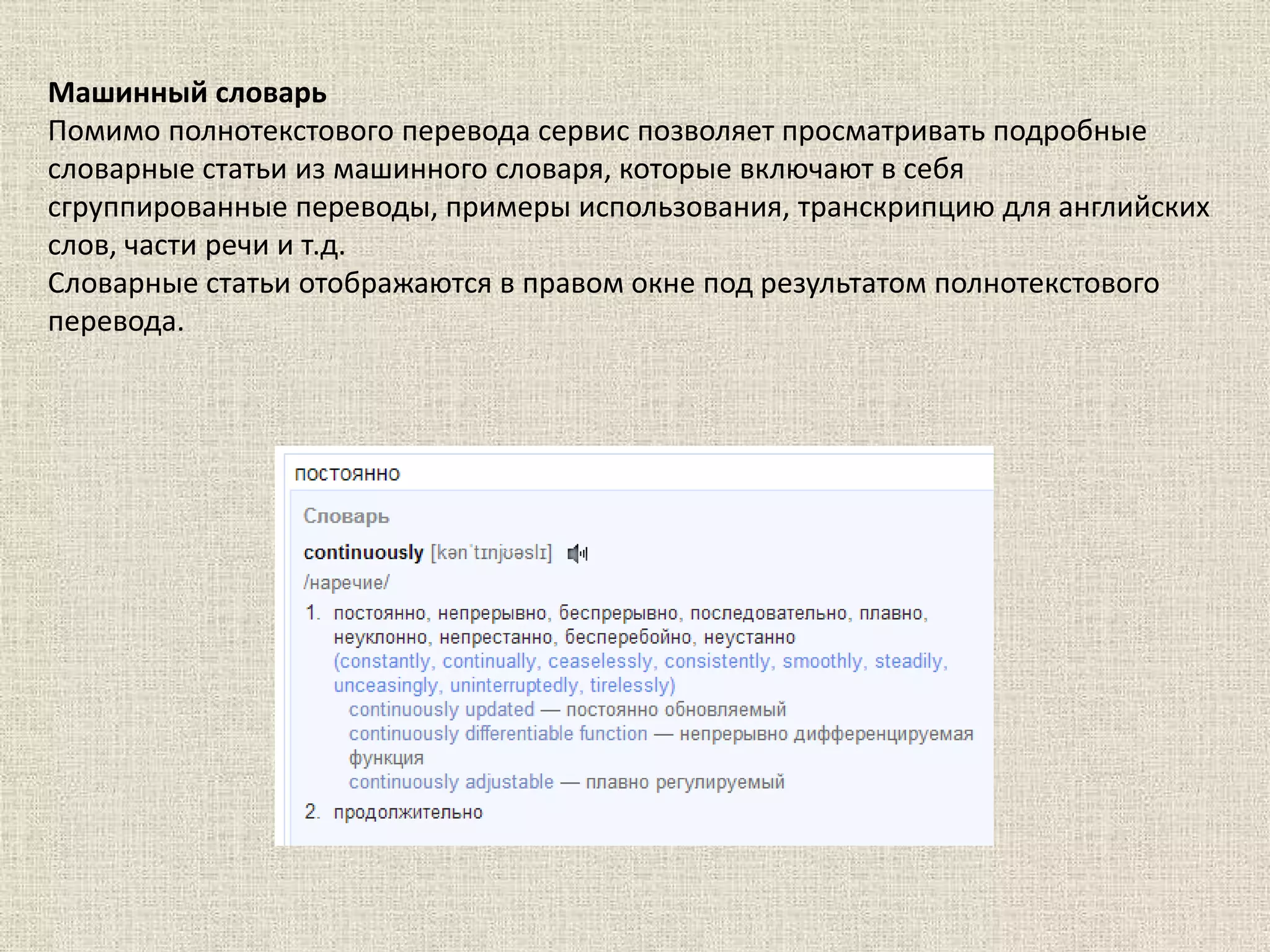
Task: Open the synonym ceaselessly
Action: pos(601,661)
